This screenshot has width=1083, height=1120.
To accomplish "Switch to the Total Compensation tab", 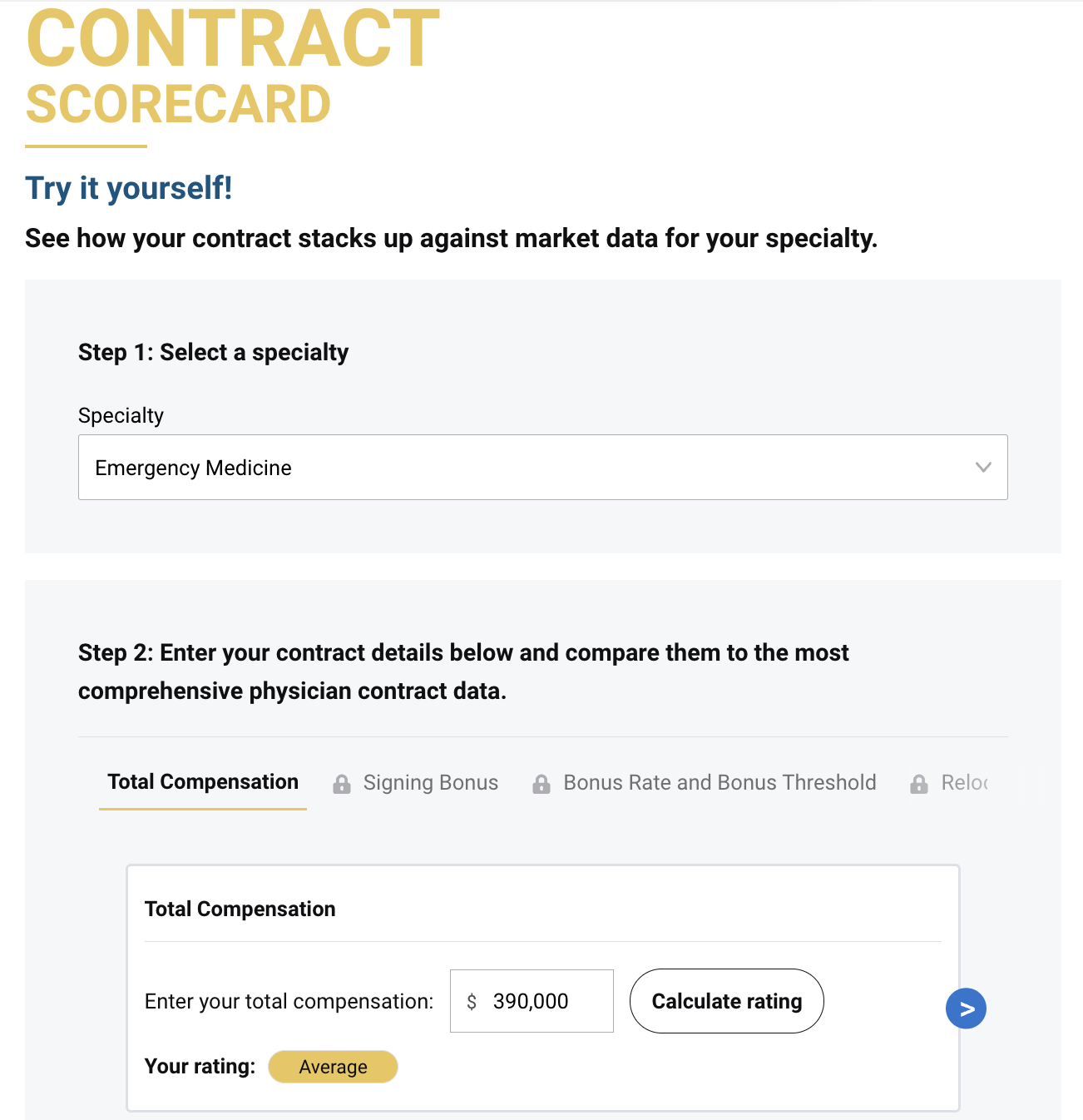I will (203, 782).
